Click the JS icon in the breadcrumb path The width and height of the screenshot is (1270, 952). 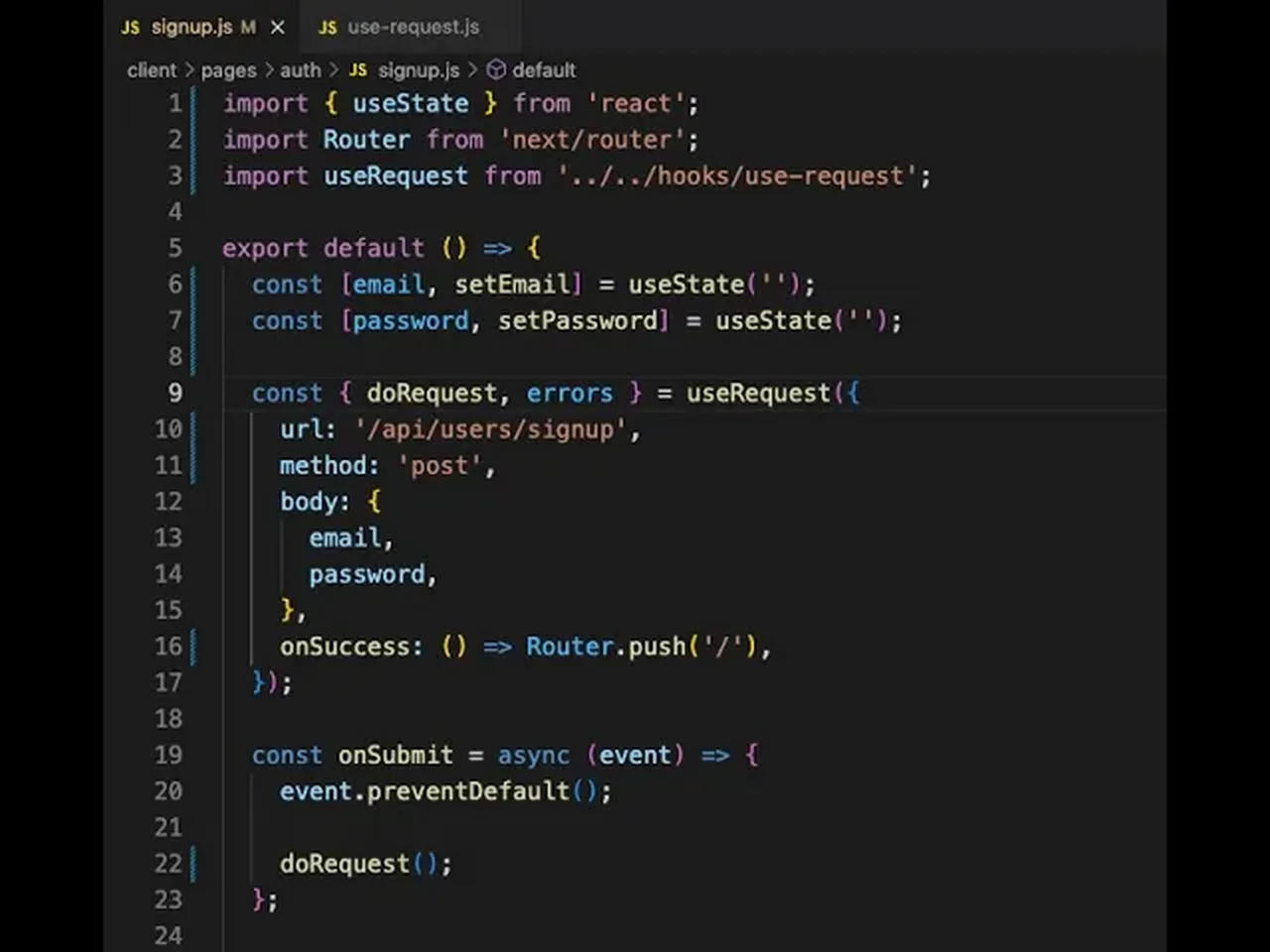pyautogui.click(x=358, y=70)
